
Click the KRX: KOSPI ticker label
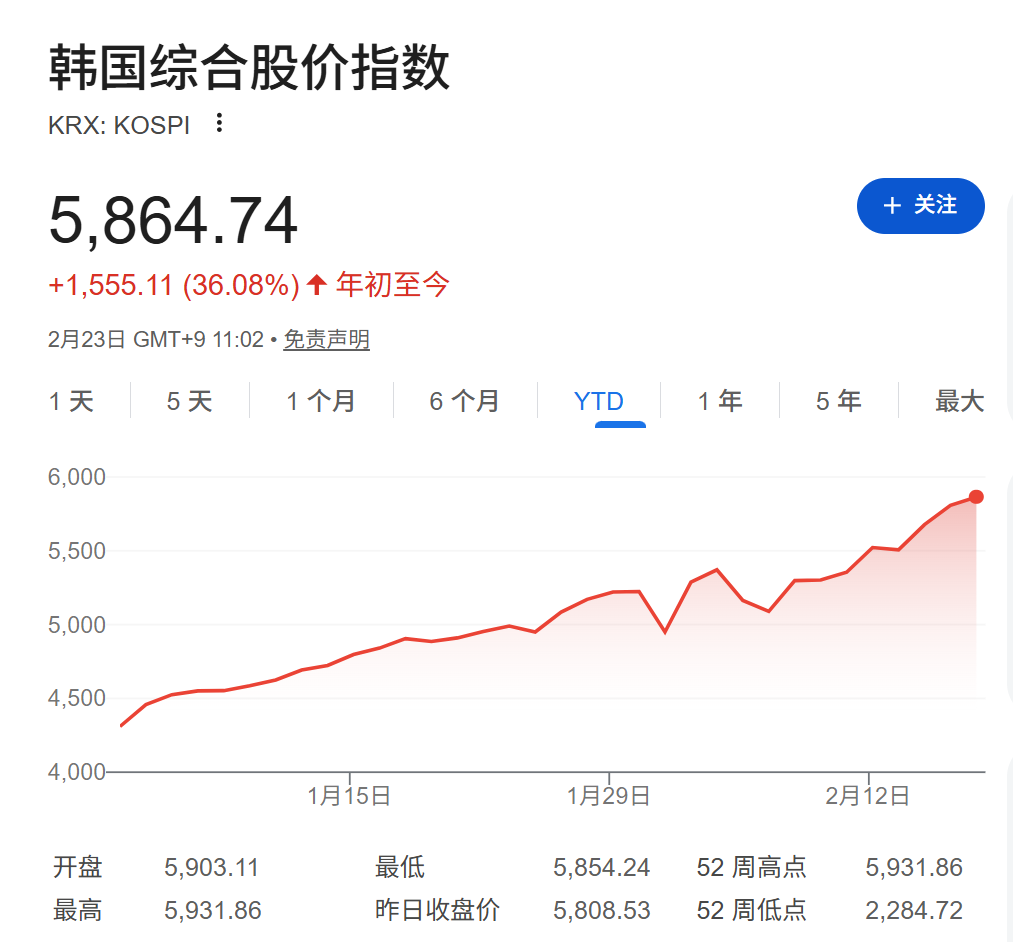120,122
